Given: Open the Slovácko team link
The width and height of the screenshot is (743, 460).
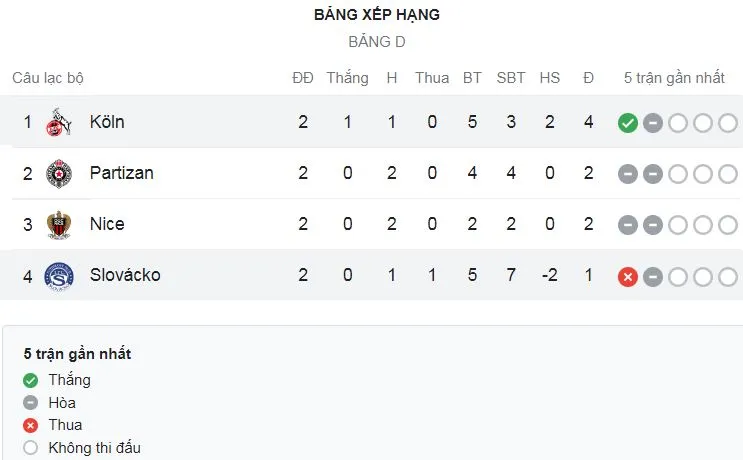Looking at the screenshot, I should click(x=125, y=275).
